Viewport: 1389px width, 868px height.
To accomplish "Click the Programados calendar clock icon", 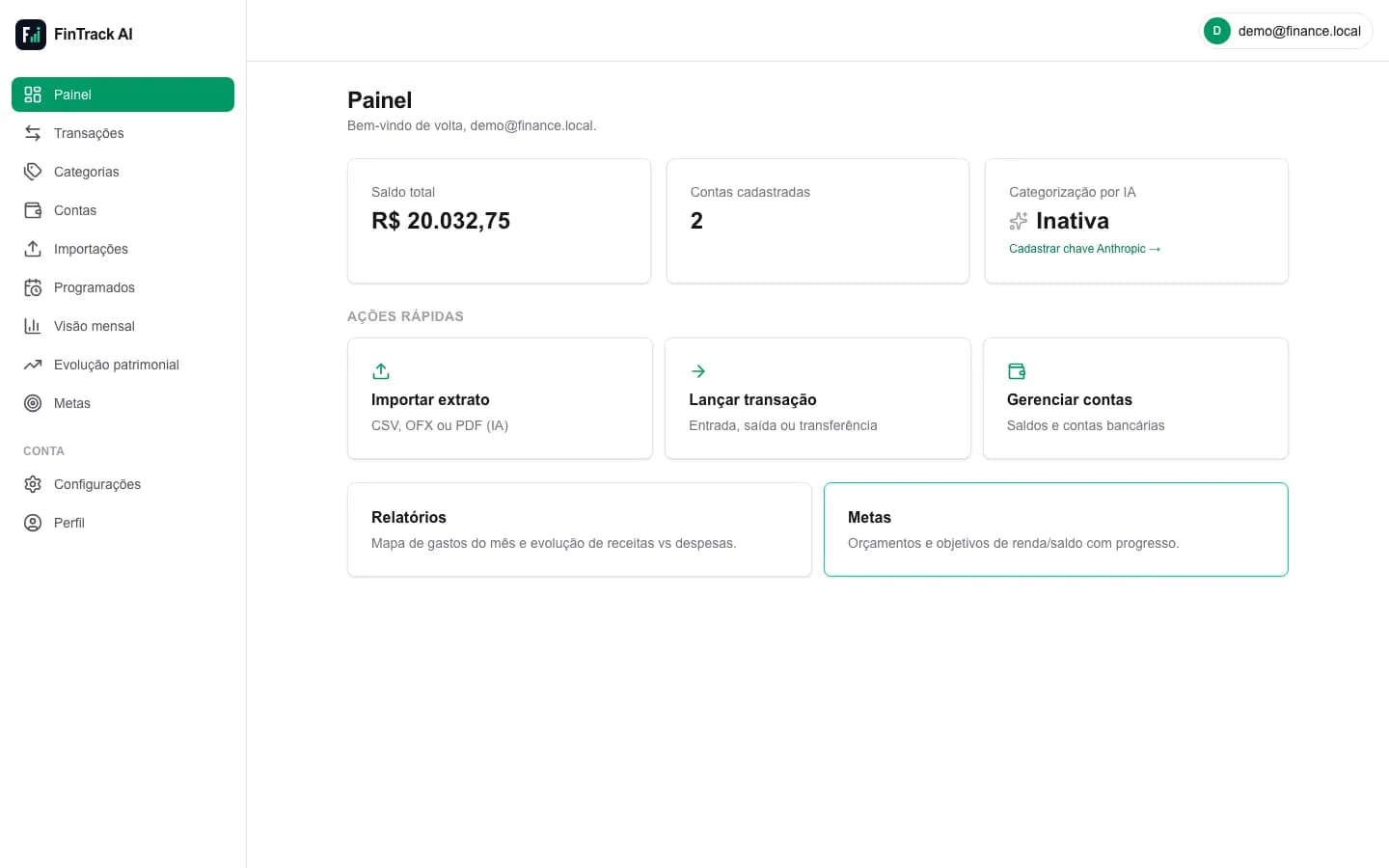I will (x=33, y=287).
